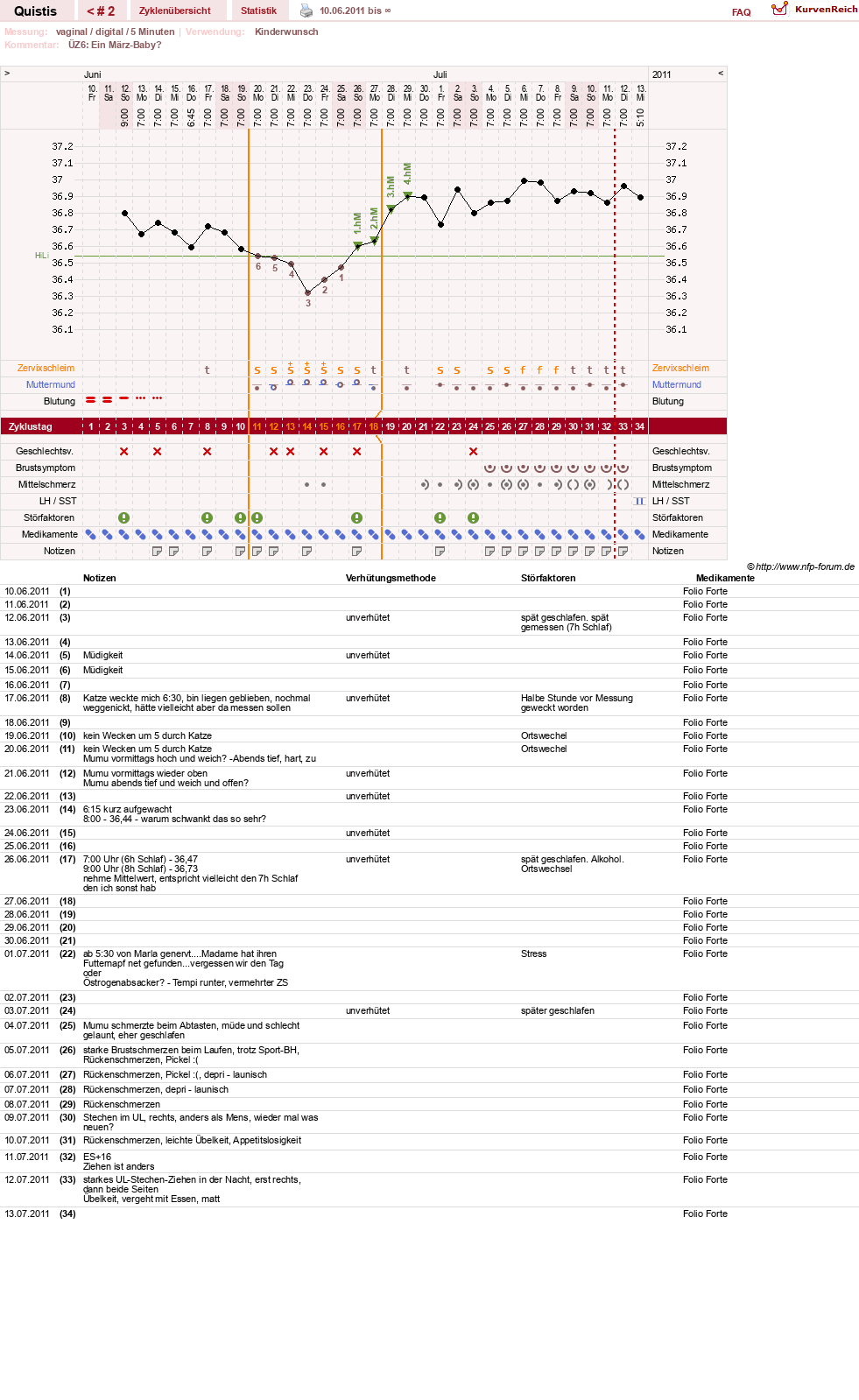Viewport: 859px width, 1400px height.
Task: Click the Zervixschleim f mark on cycle day 27
Action: click(524, 370)
